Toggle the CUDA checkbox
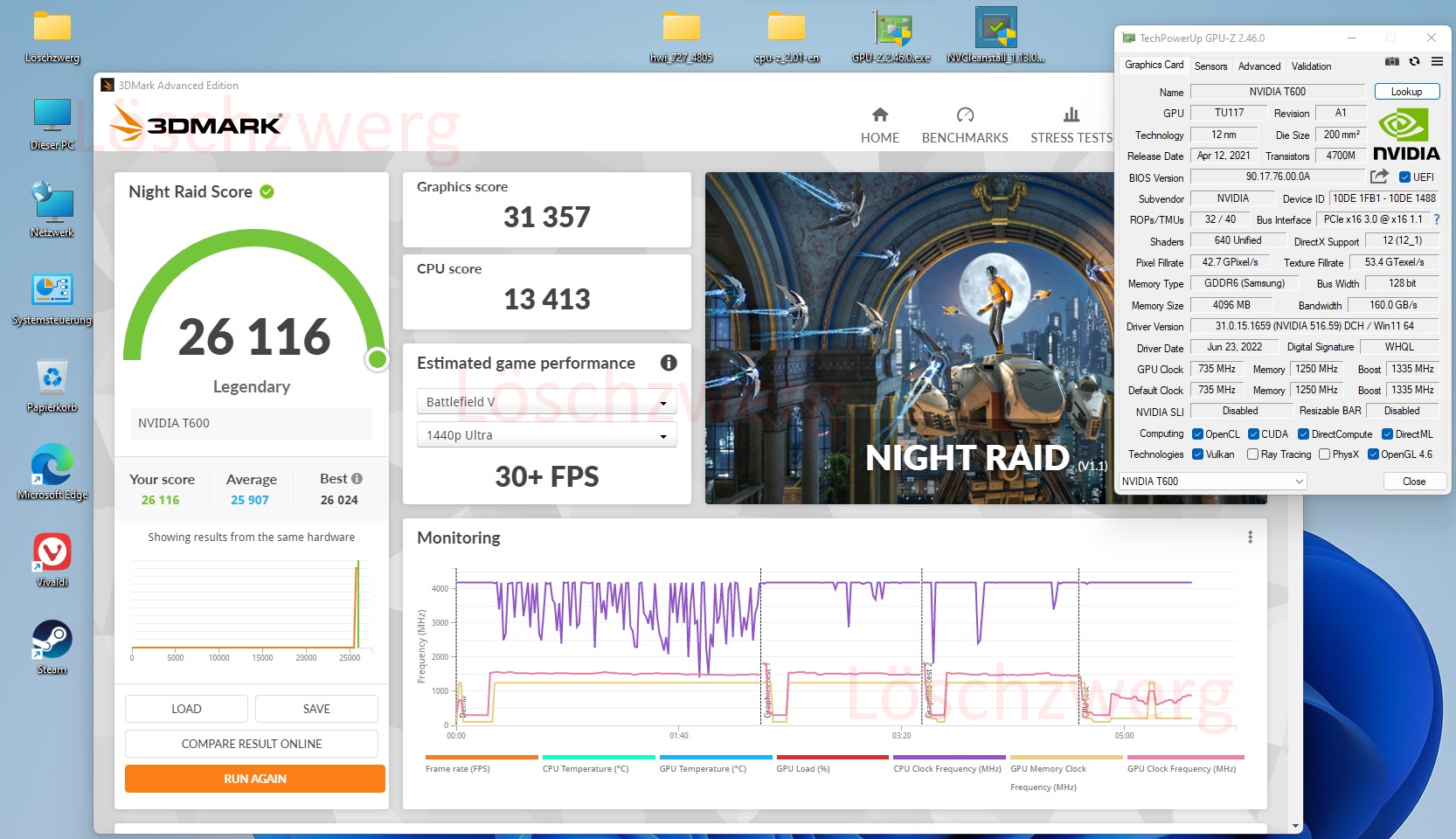 pos(1253,434)
